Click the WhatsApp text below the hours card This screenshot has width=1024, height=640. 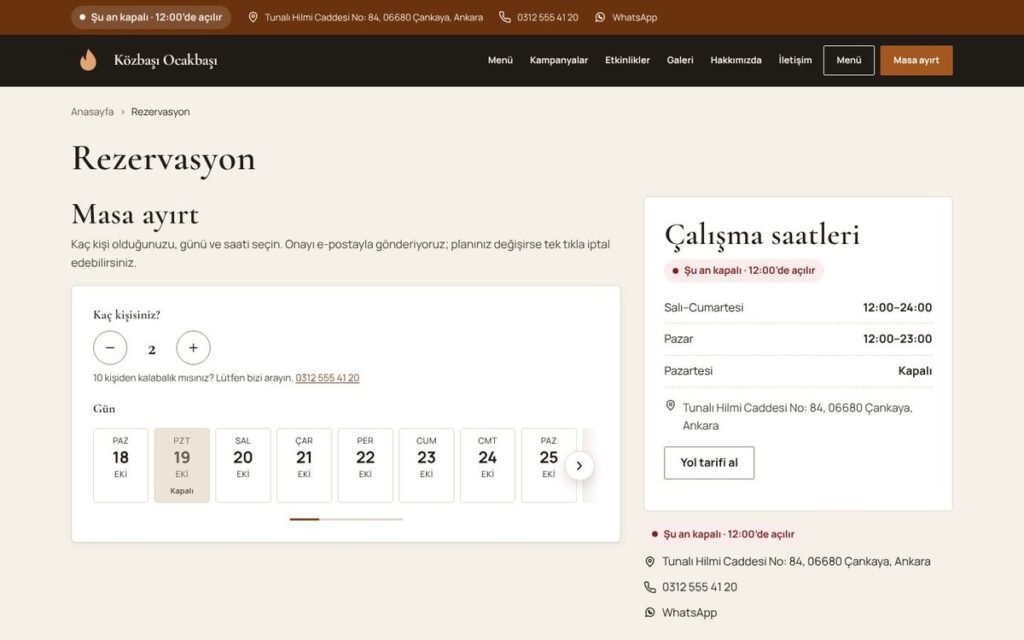pyautogui.click(x=690, y=613)
